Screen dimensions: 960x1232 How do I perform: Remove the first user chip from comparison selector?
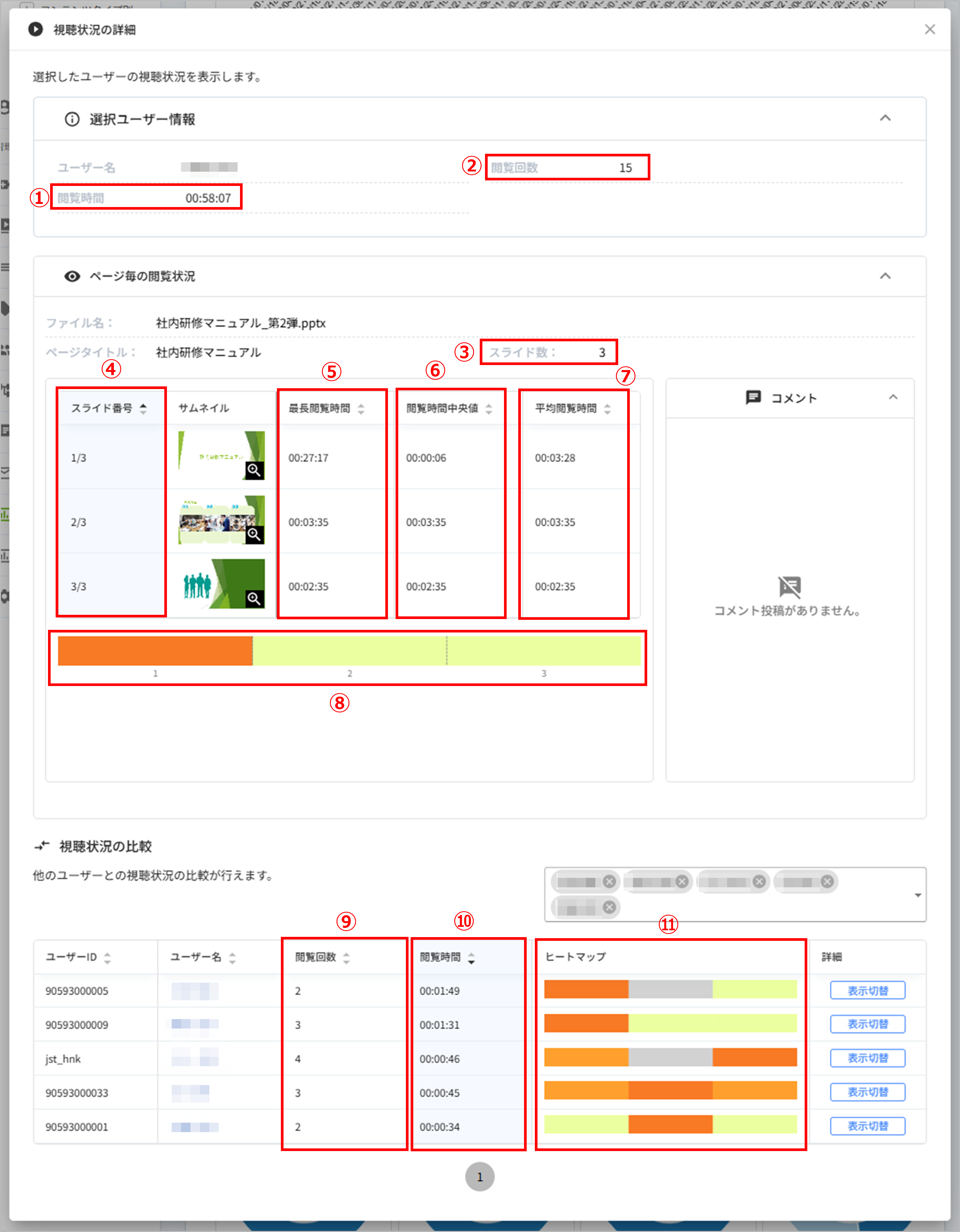pos(609,882)
